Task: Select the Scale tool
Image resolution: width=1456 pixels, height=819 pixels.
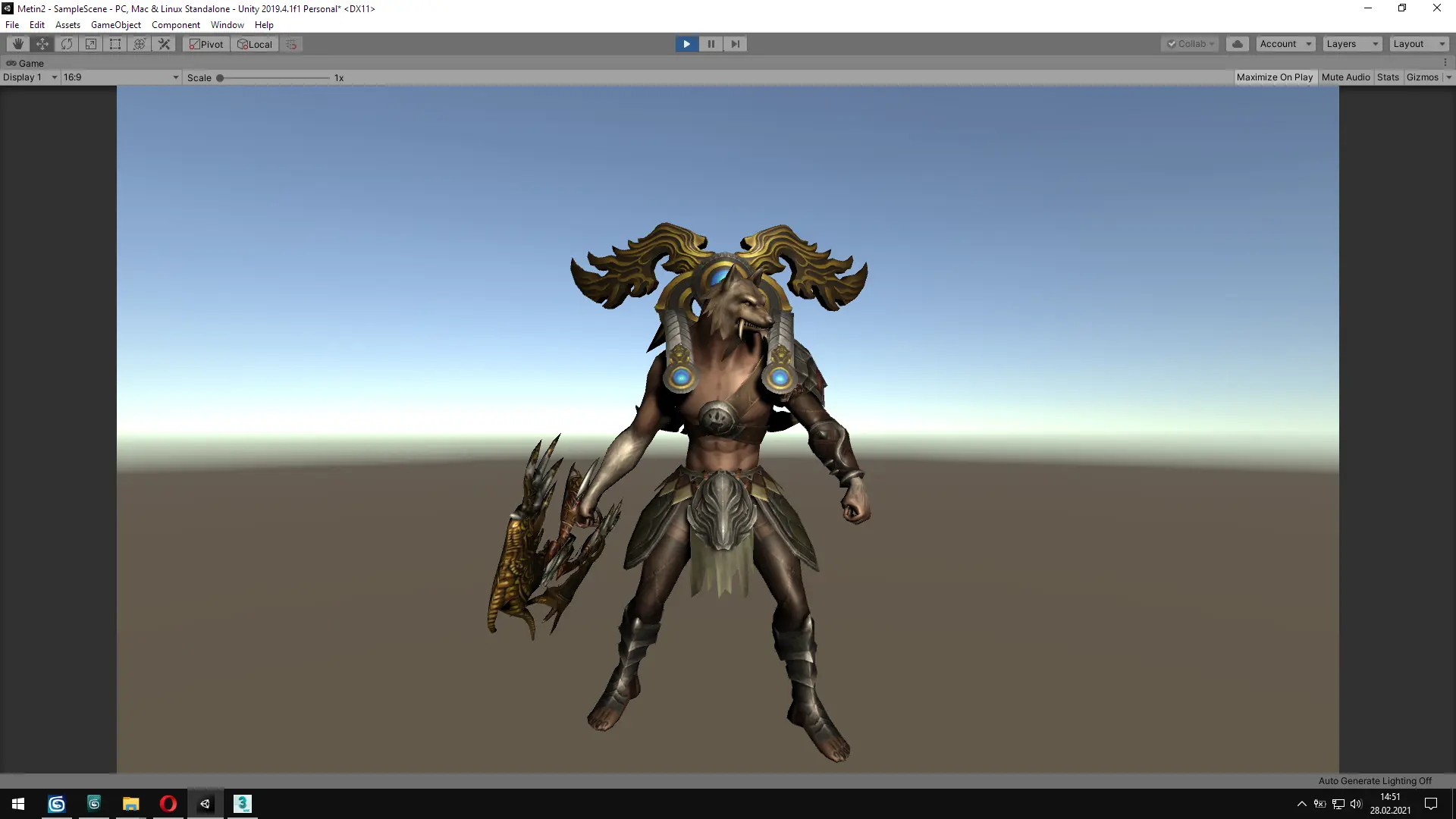Action: pyautogui.click(x=91, y=44)
